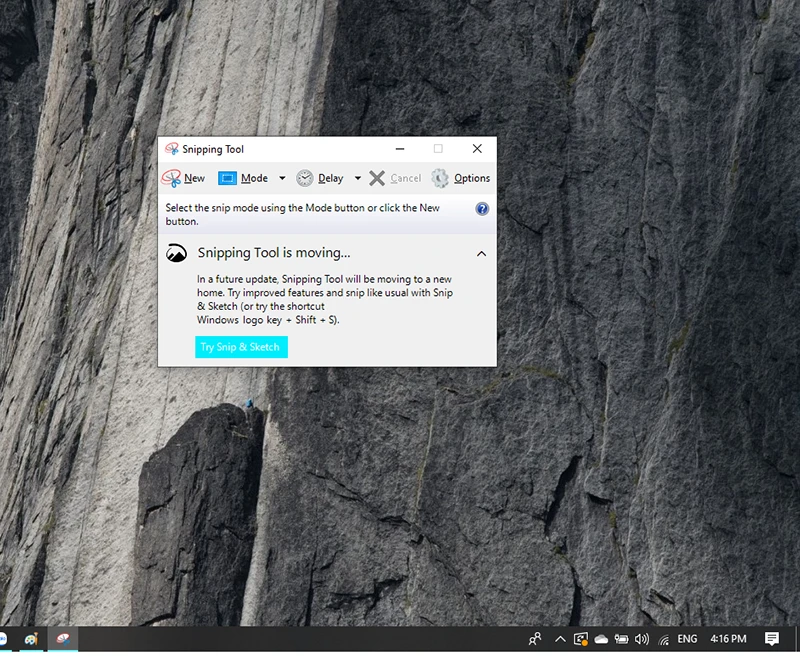
Task: Minimize the Snipping Tool window
Action: [399, 149]
